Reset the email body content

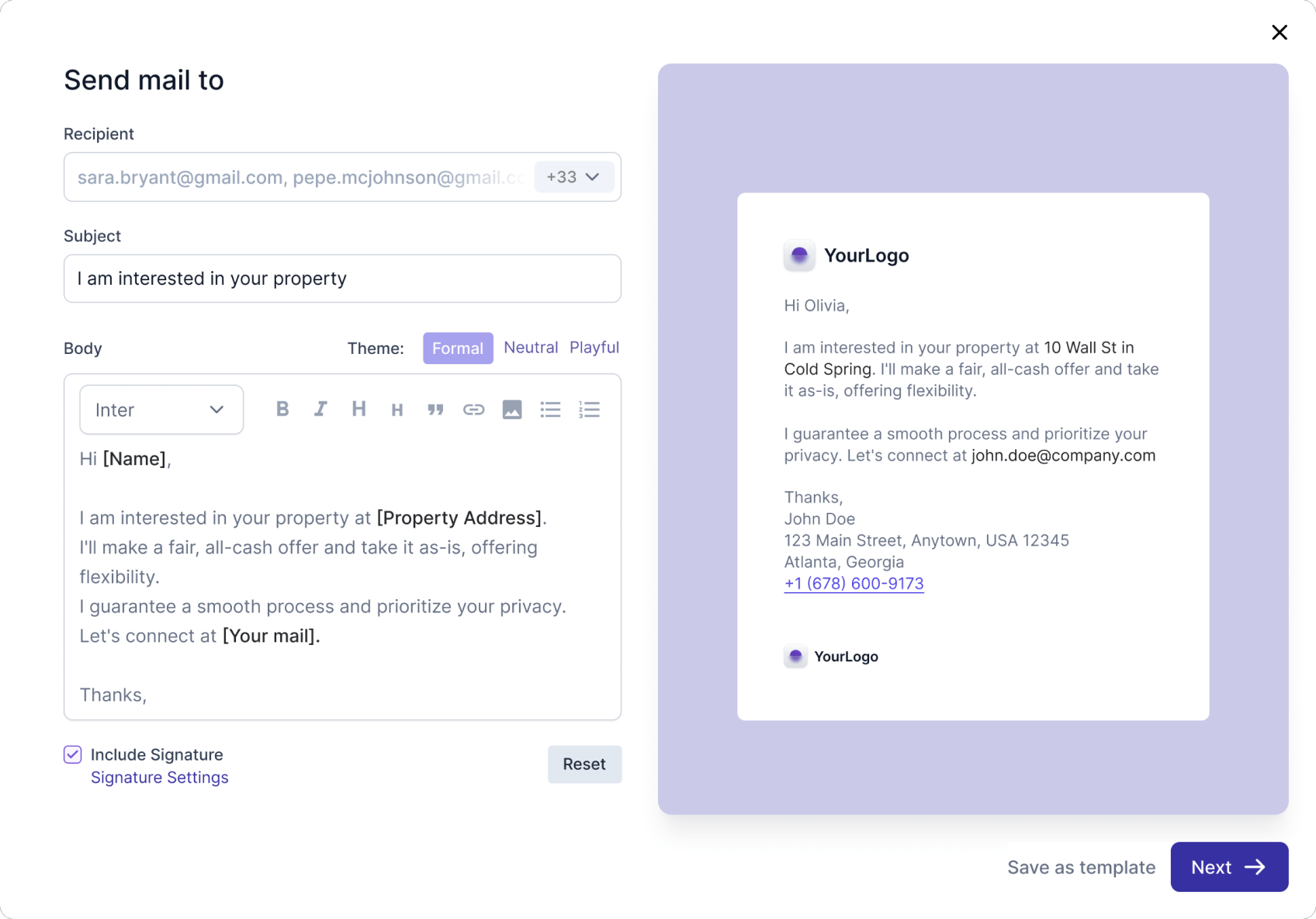pyautogui.click(x=584, y=765)
